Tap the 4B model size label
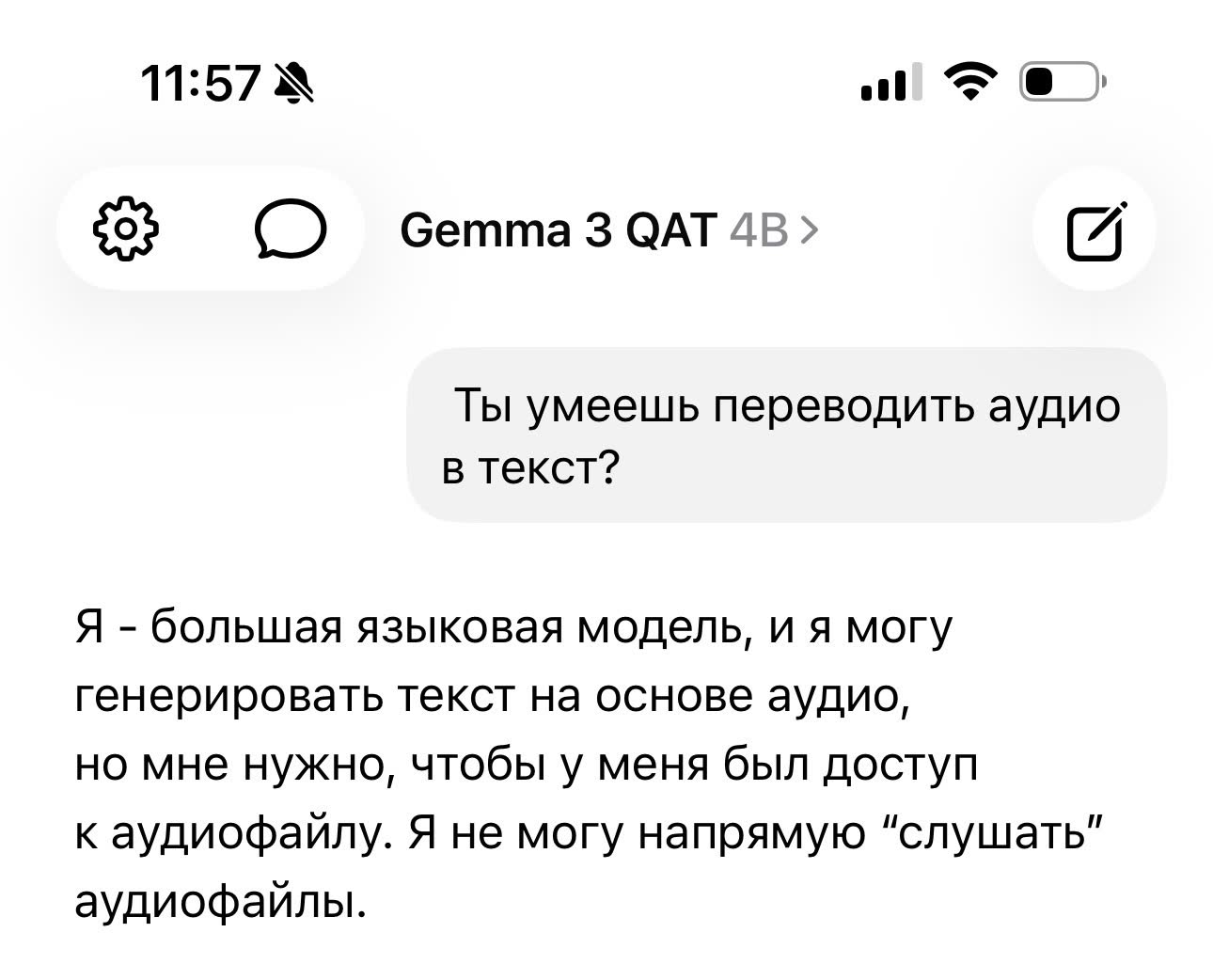Viewport: 1213px width, 980px height. point(759,229)
